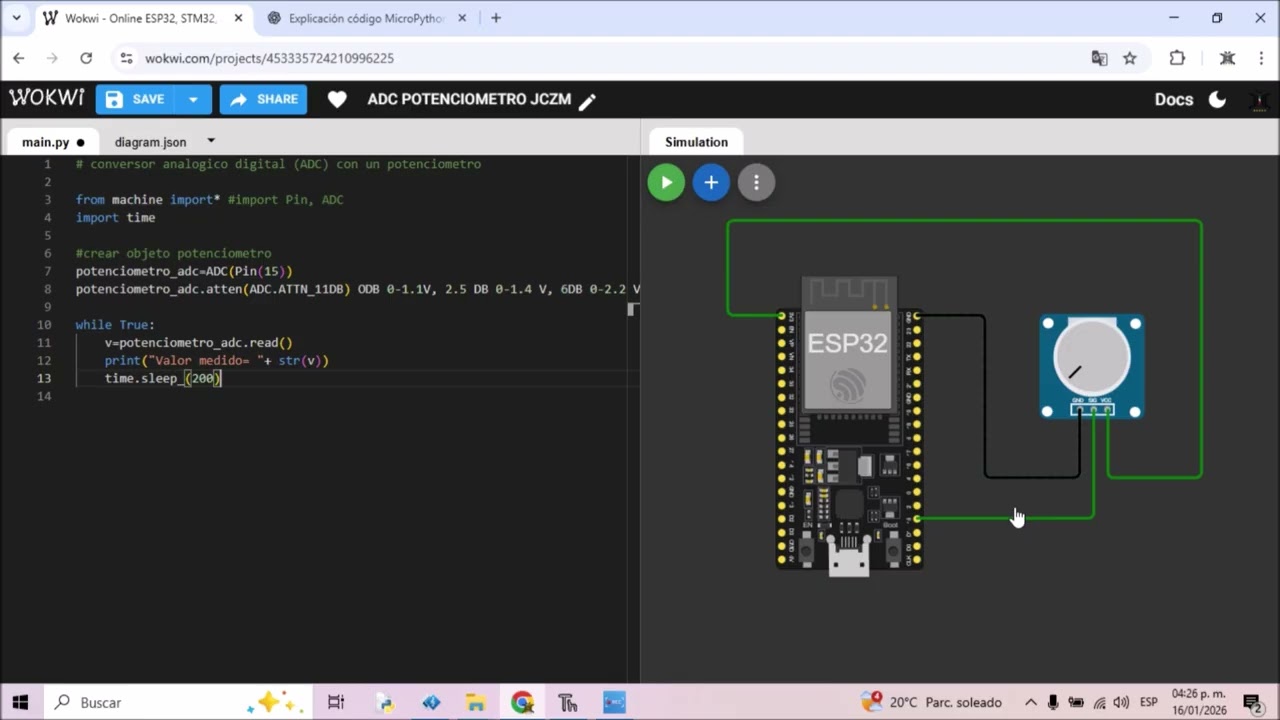Toggle dark mode with the moon icon
Viewport: 1280px width, 720px height.
[1217, 99]
